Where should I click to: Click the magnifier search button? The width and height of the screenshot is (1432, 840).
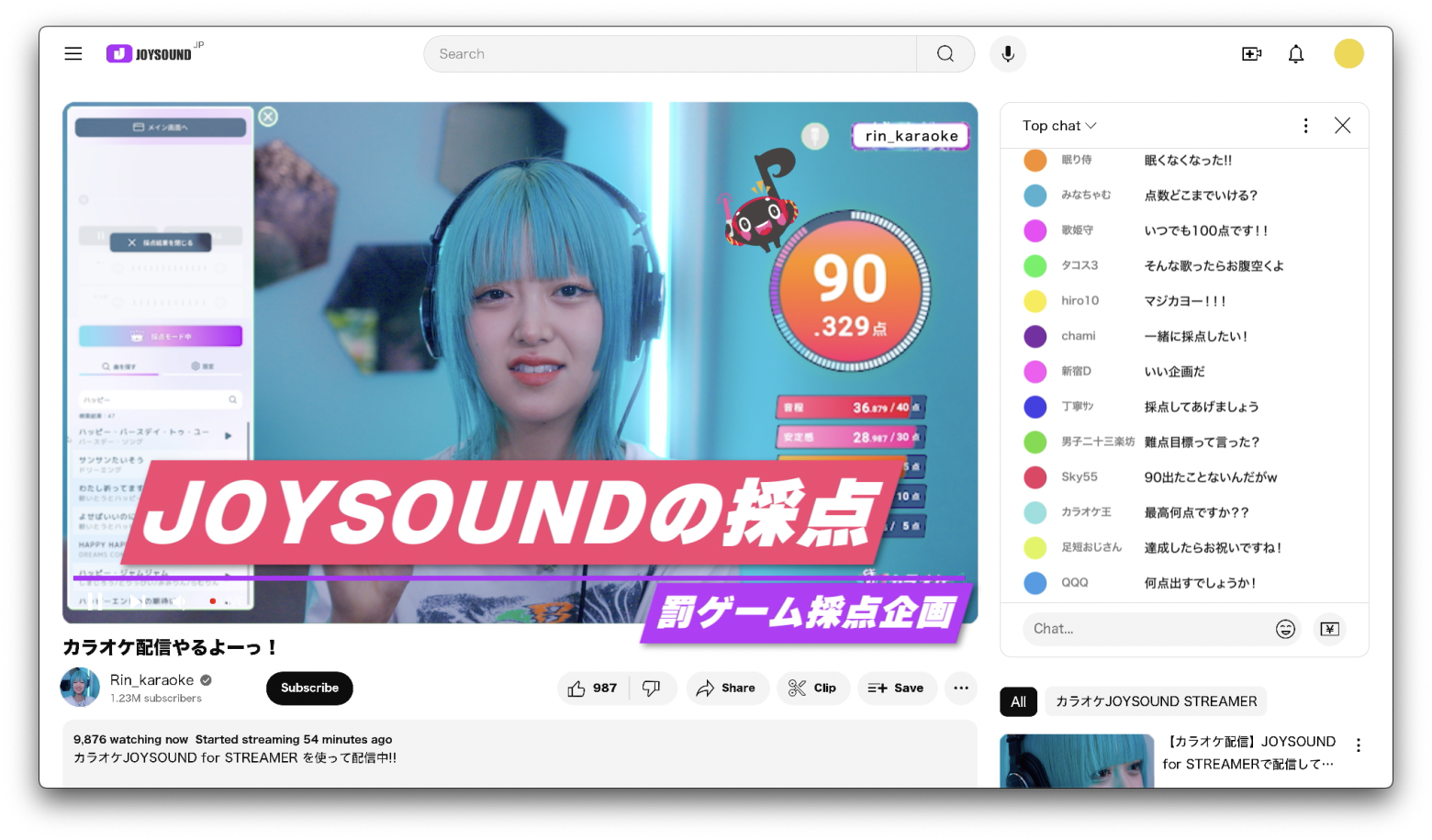click(945, 54)
